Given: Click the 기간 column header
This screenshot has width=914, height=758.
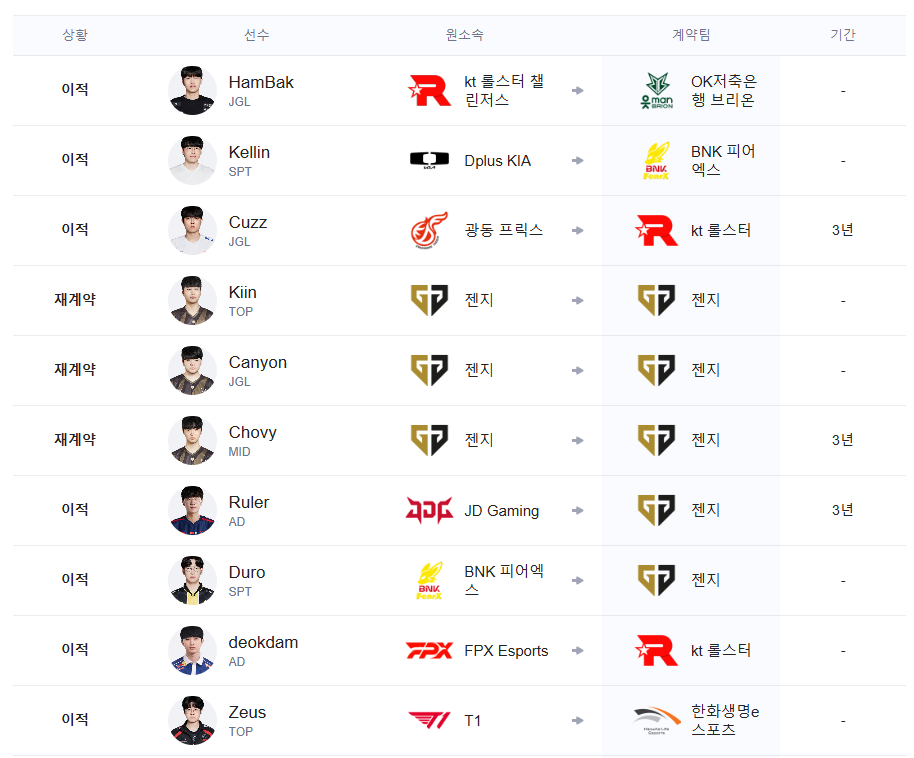Looking at the screenshot, I should click(843, 35).
